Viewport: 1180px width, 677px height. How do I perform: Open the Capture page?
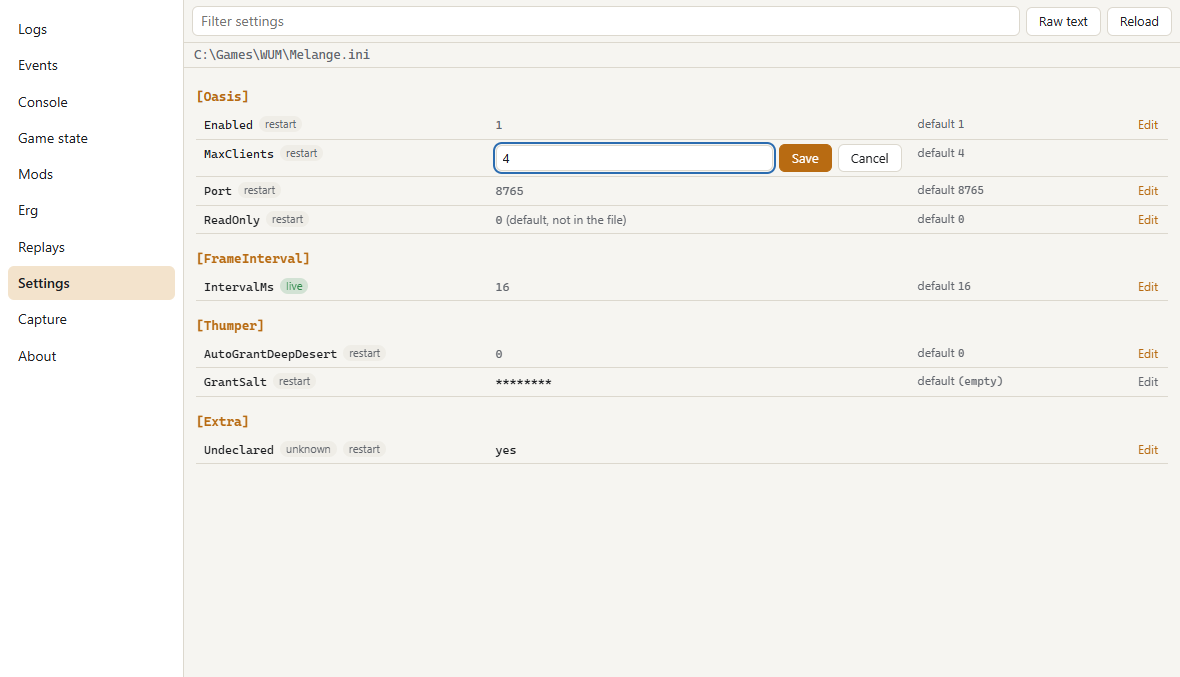[x=91, y=319]
